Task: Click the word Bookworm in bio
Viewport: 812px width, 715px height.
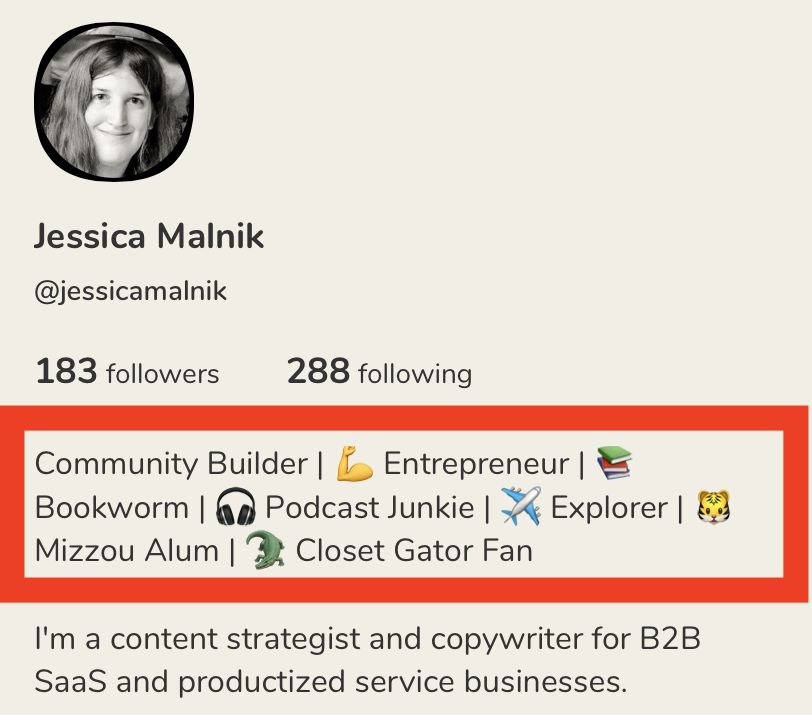Action: click(111, 508)
